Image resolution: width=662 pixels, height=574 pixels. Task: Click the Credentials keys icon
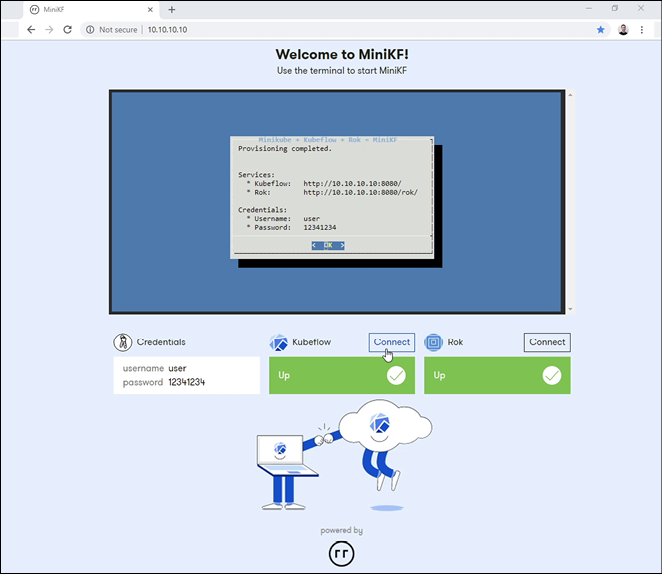(x=123, y=342)
